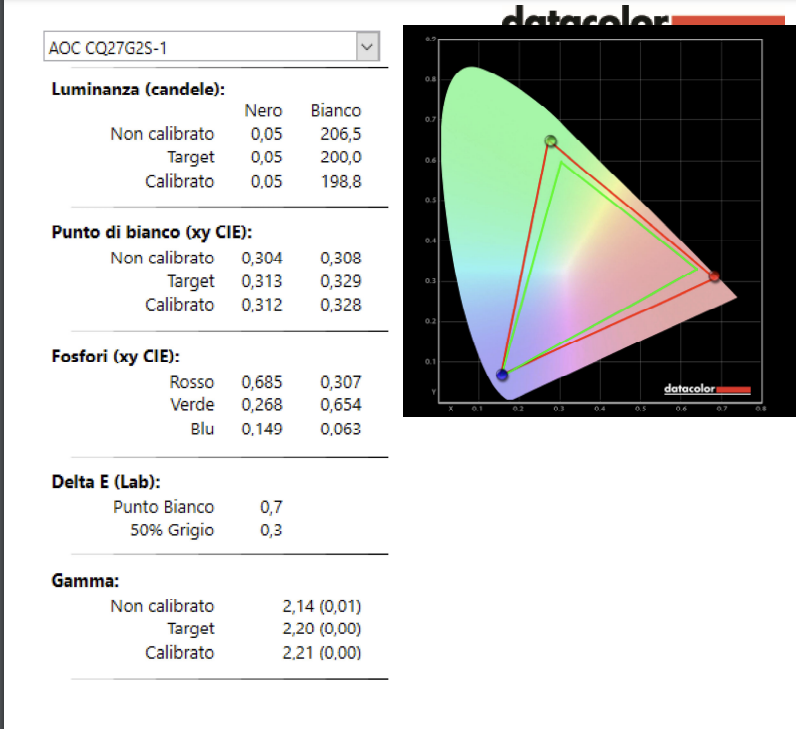
Task: Select the Delta E (Lab) heading
Action: 106,482
